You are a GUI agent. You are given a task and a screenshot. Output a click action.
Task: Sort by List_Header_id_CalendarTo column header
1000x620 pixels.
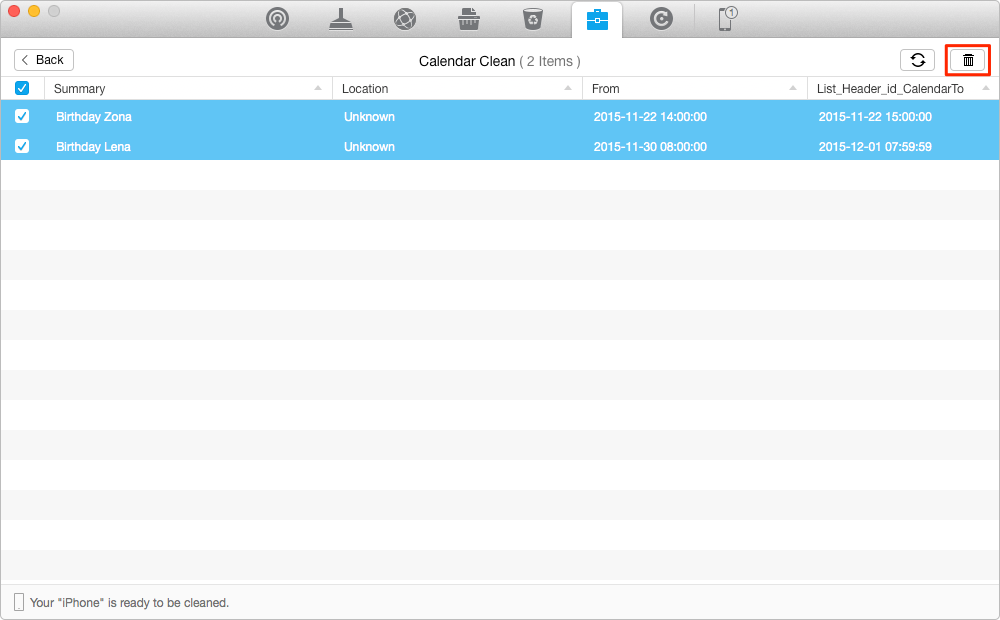(903, 89)
